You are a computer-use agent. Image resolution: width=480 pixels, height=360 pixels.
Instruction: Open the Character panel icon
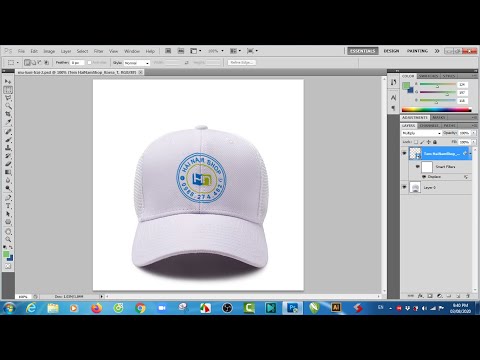coord(393,97)
